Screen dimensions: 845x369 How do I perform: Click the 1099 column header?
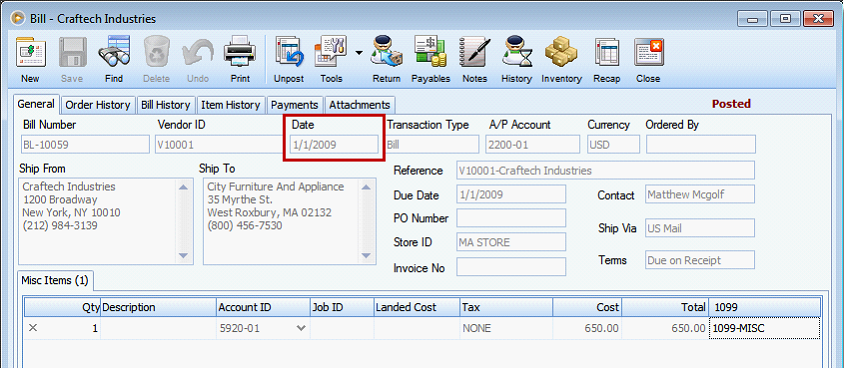[764, 308]
